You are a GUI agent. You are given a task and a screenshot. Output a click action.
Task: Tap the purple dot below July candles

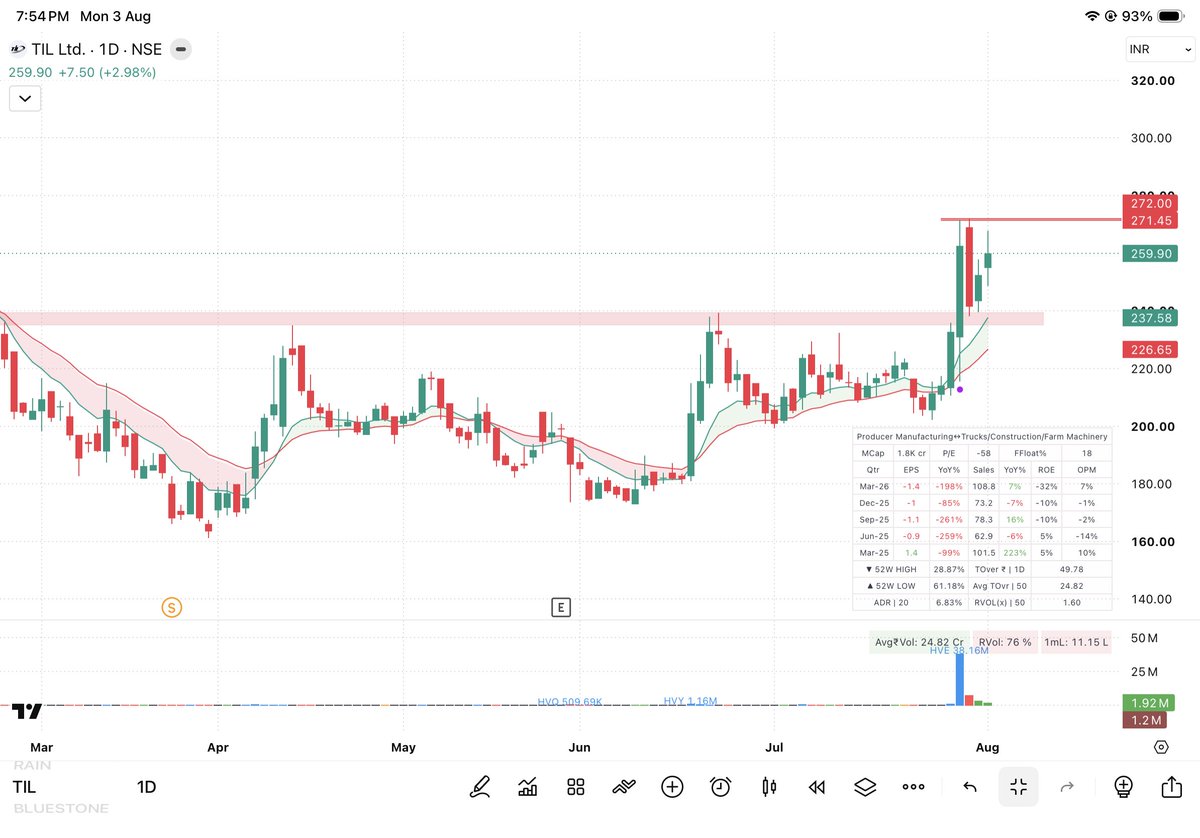[x=960, y=389]
